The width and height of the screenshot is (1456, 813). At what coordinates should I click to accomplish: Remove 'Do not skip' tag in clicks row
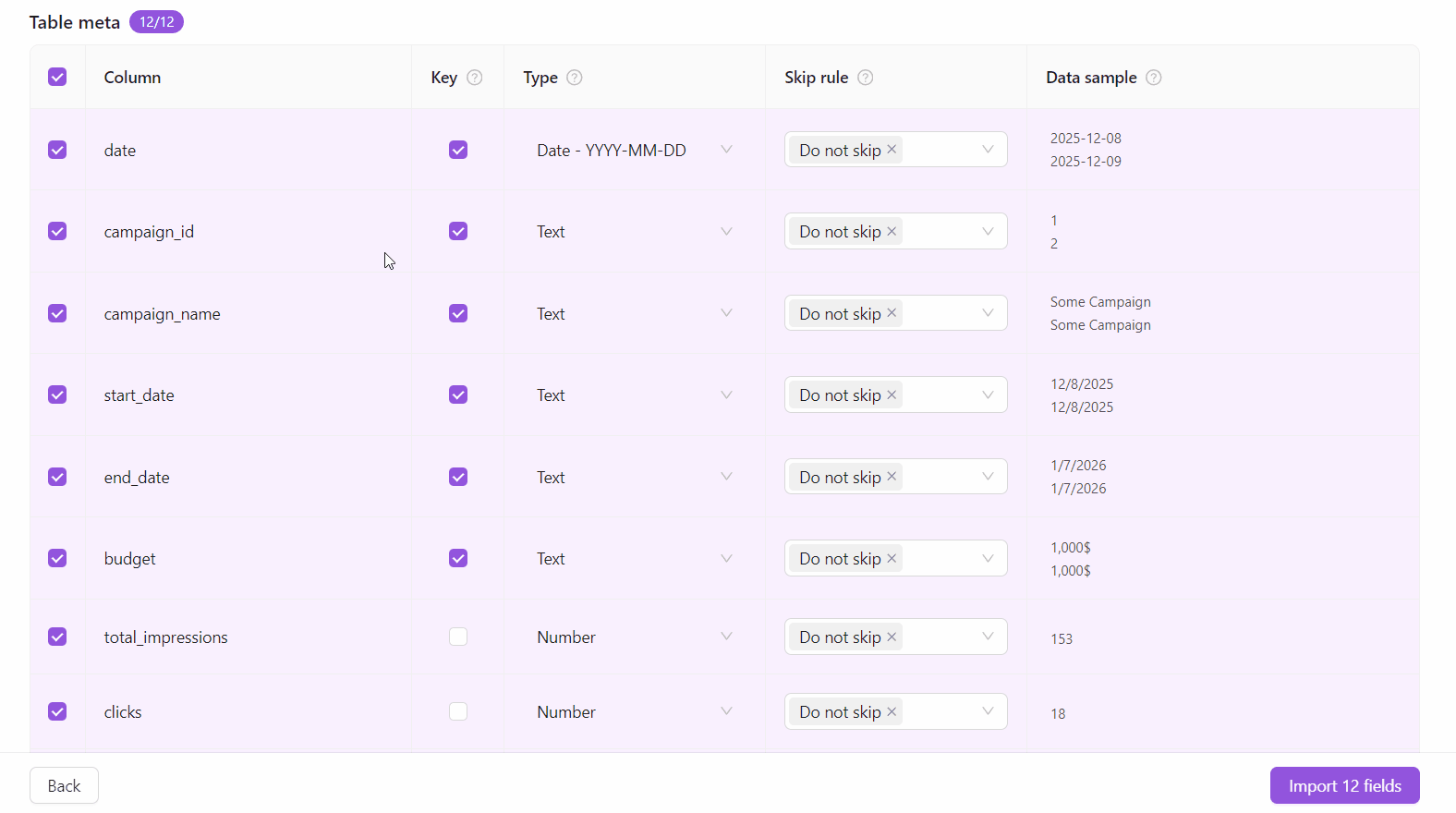click(x=892, y=711)
